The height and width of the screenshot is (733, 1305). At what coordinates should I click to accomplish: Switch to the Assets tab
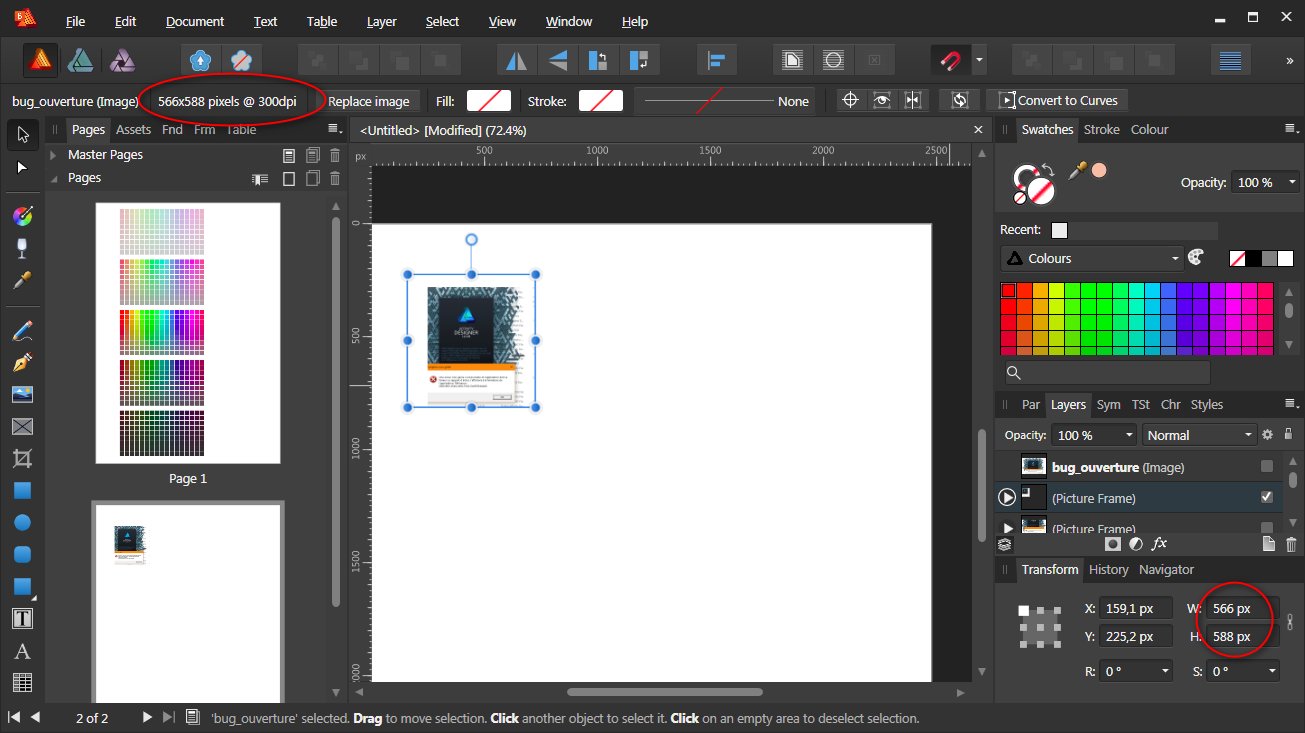133,130
